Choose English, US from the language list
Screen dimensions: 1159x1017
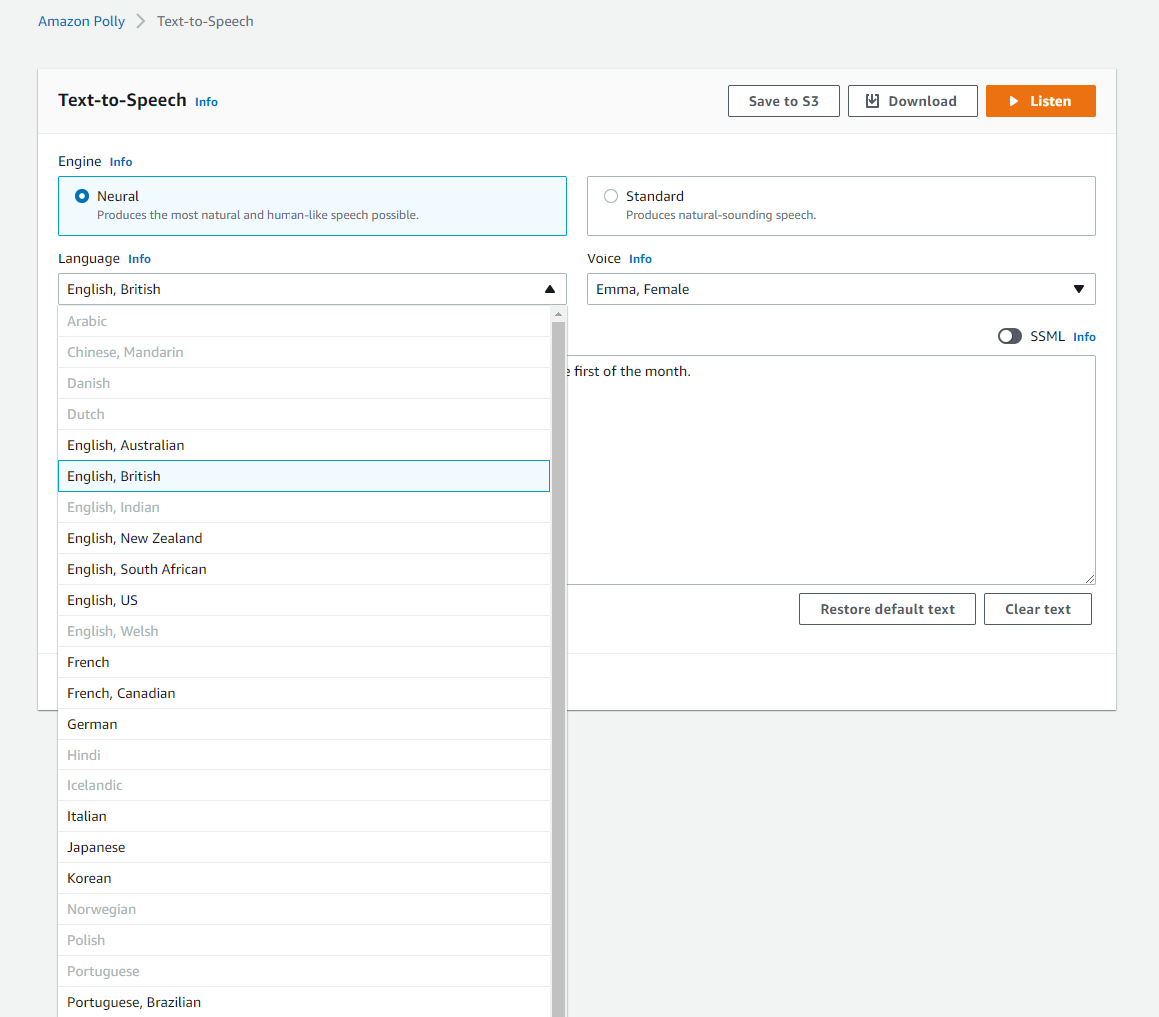pos(304,600)
